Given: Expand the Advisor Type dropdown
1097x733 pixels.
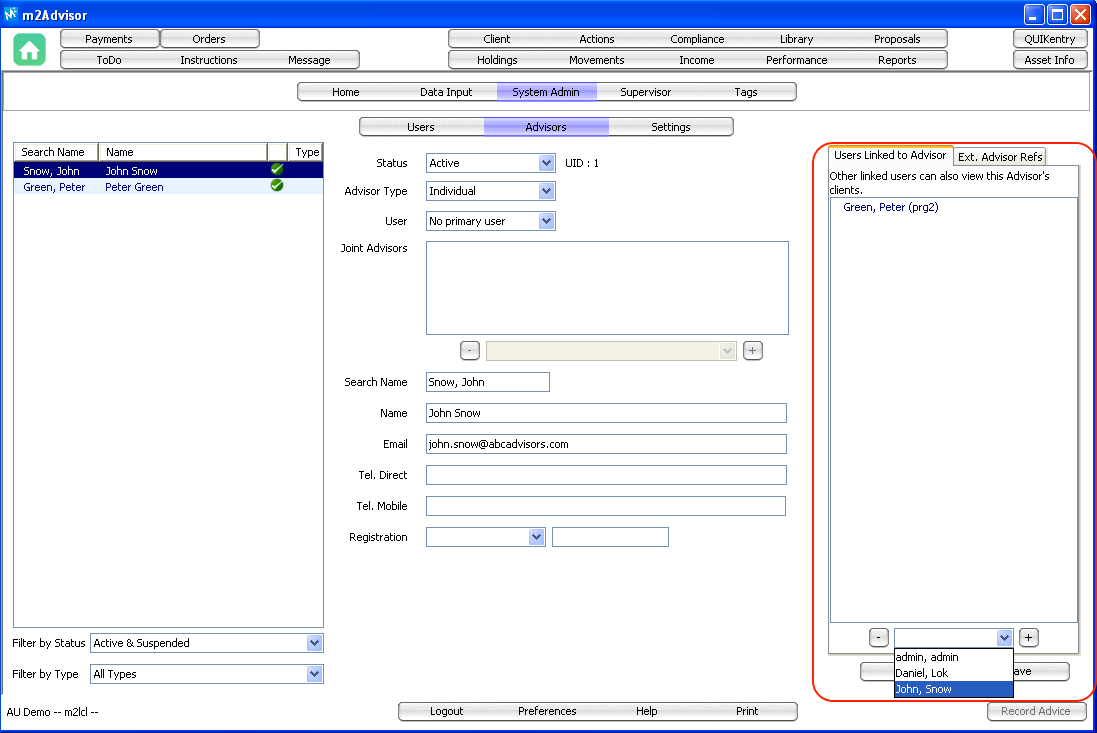Looking at the screenshot, I should pyautogui.click(x=546, y=191).
